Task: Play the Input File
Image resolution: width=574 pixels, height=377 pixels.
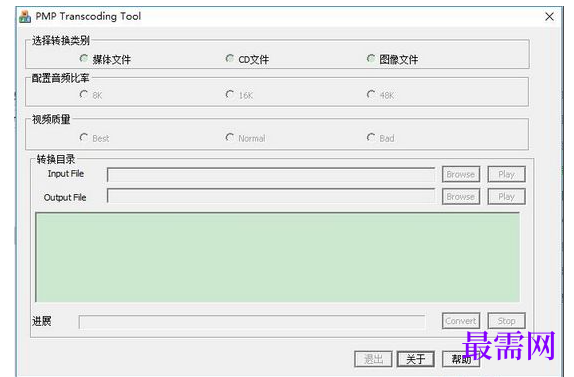Action: pos(507,174)
